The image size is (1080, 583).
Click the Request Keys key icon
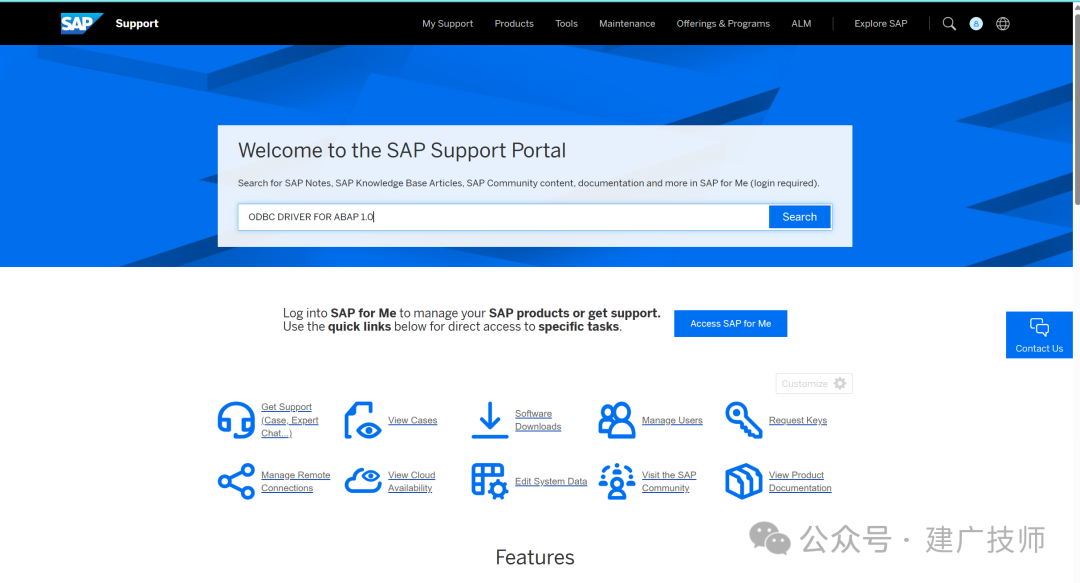pos(743,420)
